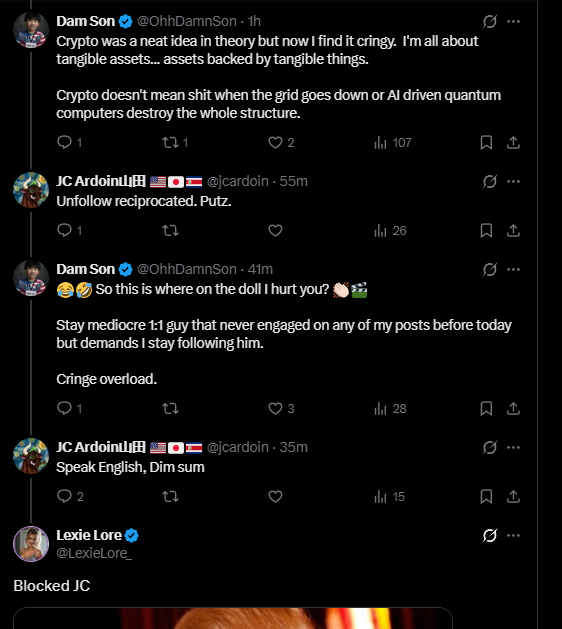Ask Grok about the 'Cringe overload' tweet
This screenshot has height=629, width=562.
[x=490, y=269]
